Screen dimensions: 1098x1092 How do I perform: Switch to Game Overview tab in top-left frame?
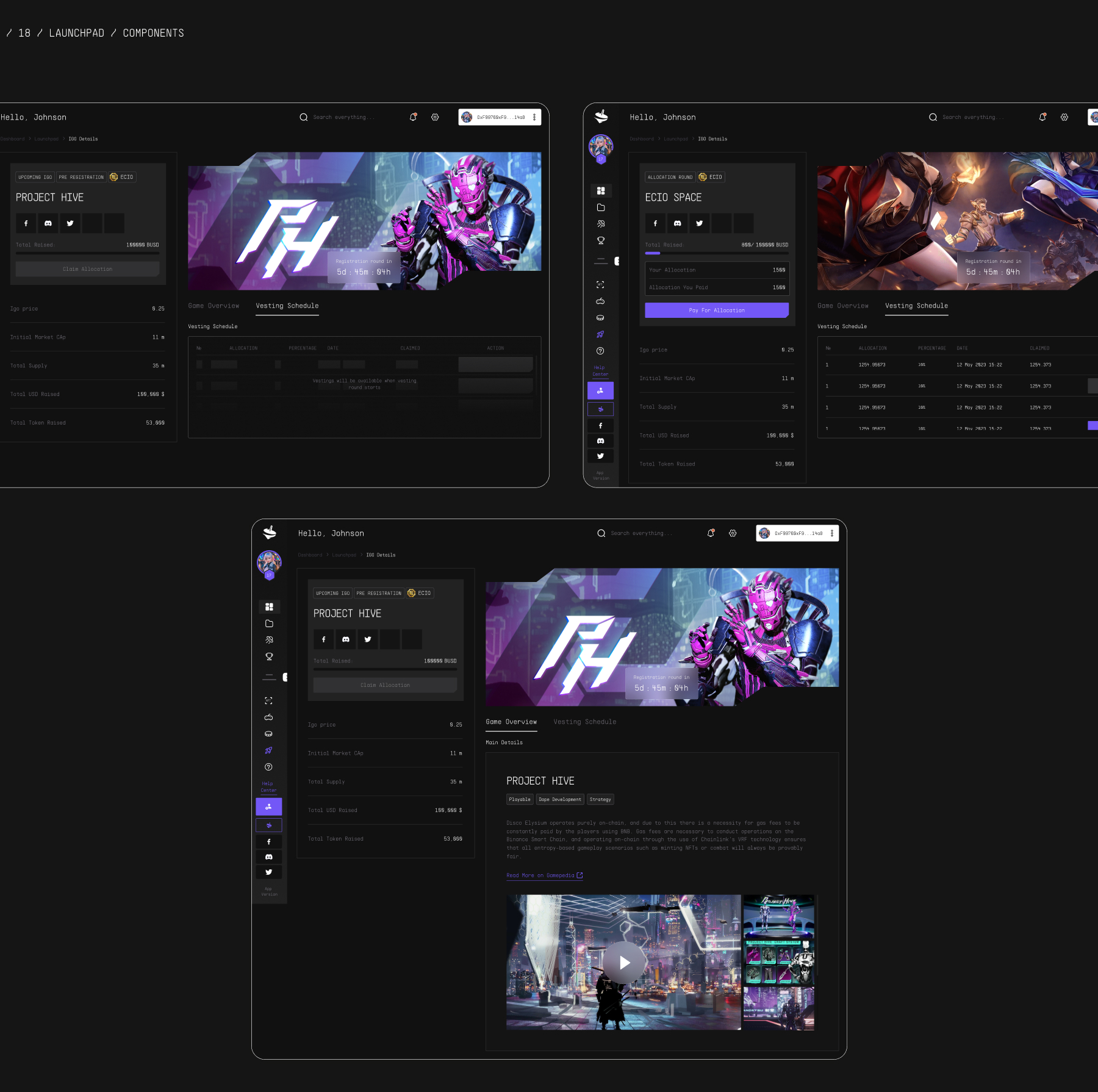213,306
